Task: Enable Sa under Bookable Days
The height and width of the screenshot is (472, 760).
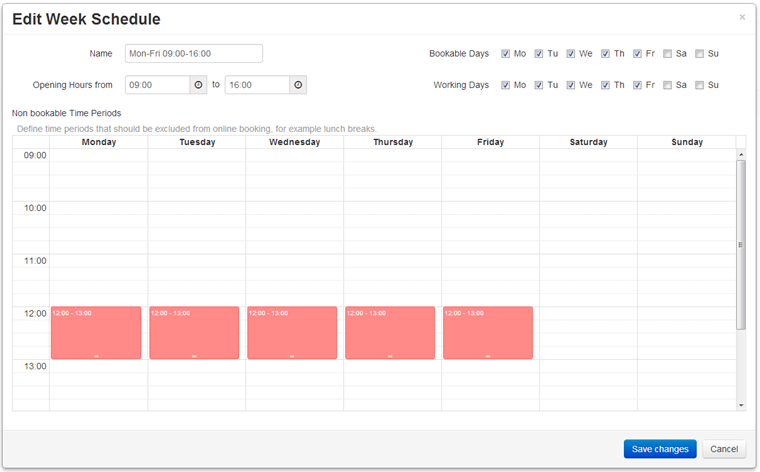Action: pos(667,54)
